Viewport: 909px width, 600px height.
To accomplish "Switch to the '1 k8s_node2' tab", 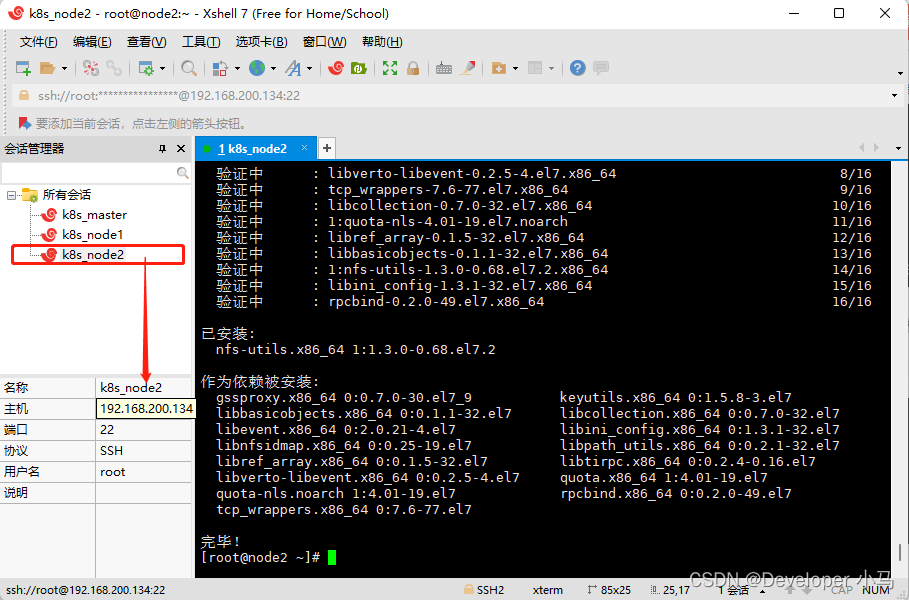I will (252, 149).
